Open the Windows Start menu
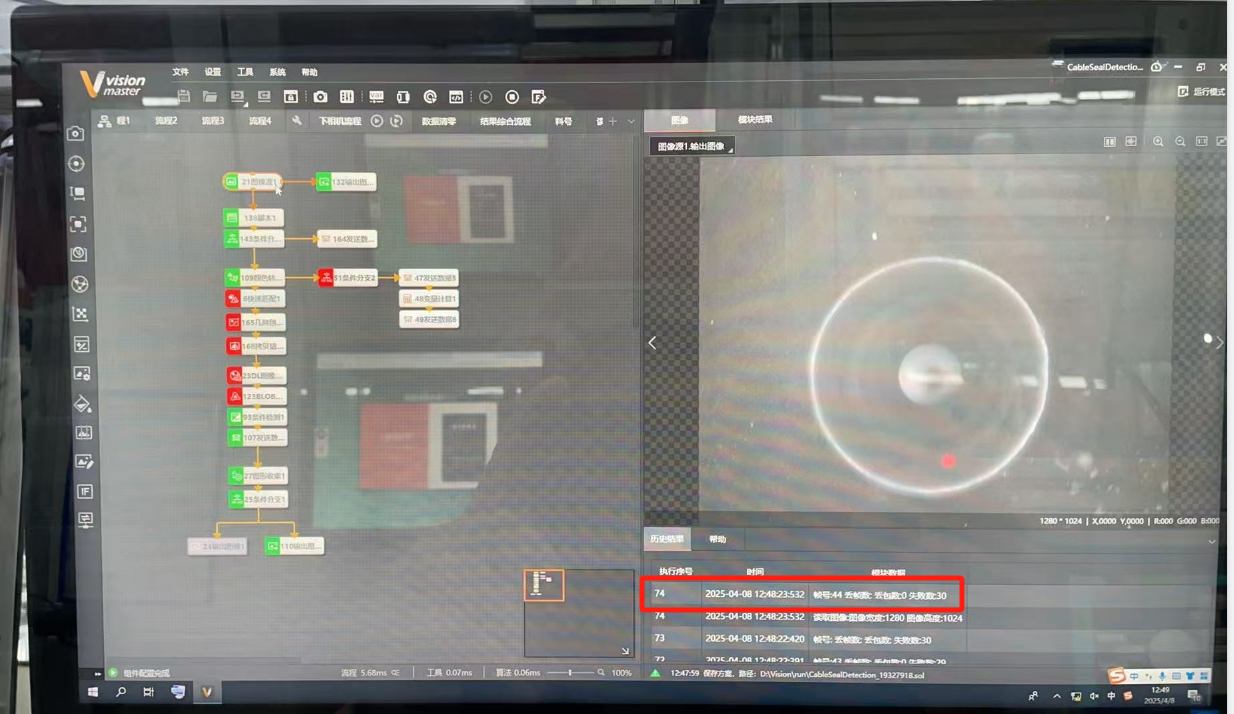 tap(93, 692)
